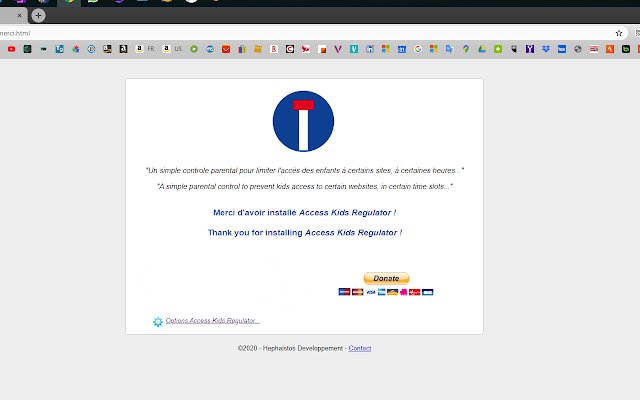Screen dimensions: 640x400
Task: Open the Dropbox bookmark
Action: click(546, 49)
